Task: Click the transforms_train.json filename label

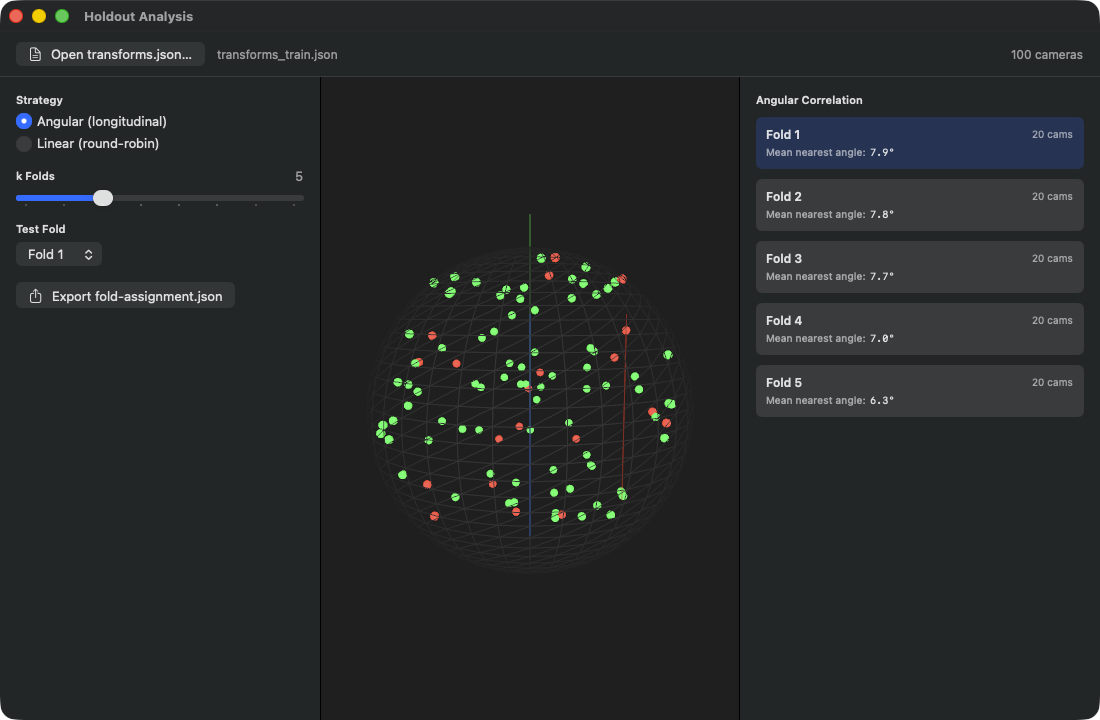Action: (x=277, y=54)
